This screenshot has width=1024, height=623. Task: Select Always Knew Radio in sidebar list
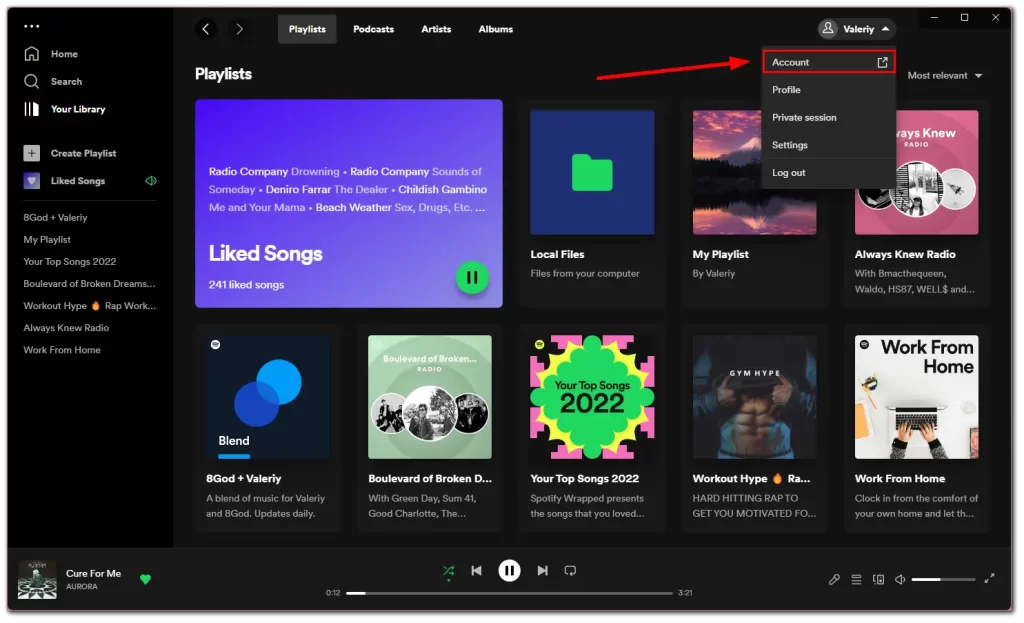coord(66,328)
